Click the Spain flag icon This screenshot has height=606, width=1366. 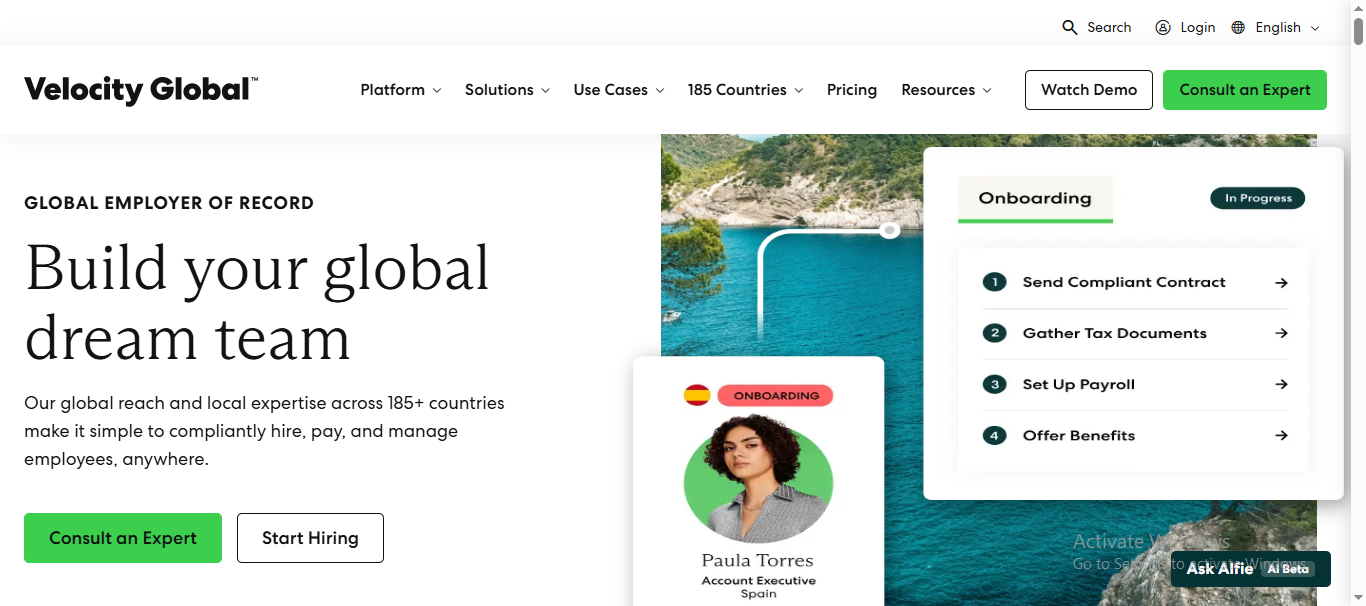click(x=697, y=395)
